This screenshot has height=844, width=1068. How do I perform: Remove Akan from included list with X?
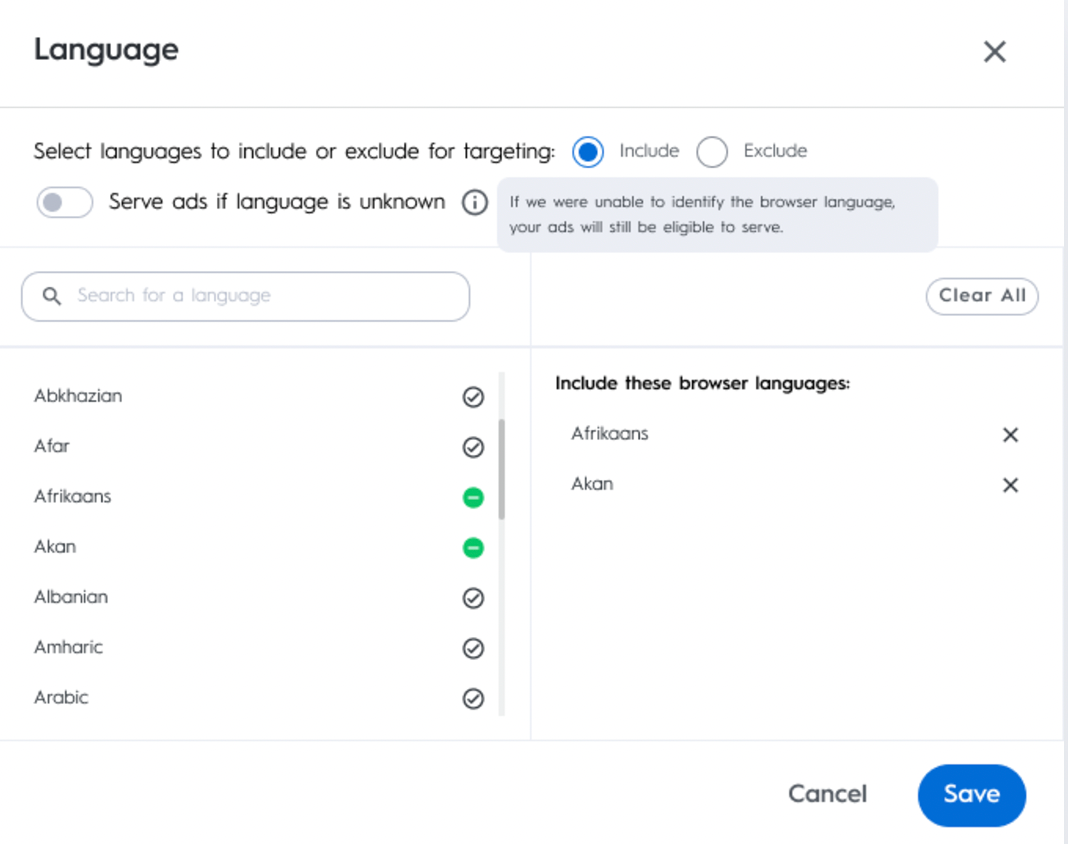click(1010, 485)
